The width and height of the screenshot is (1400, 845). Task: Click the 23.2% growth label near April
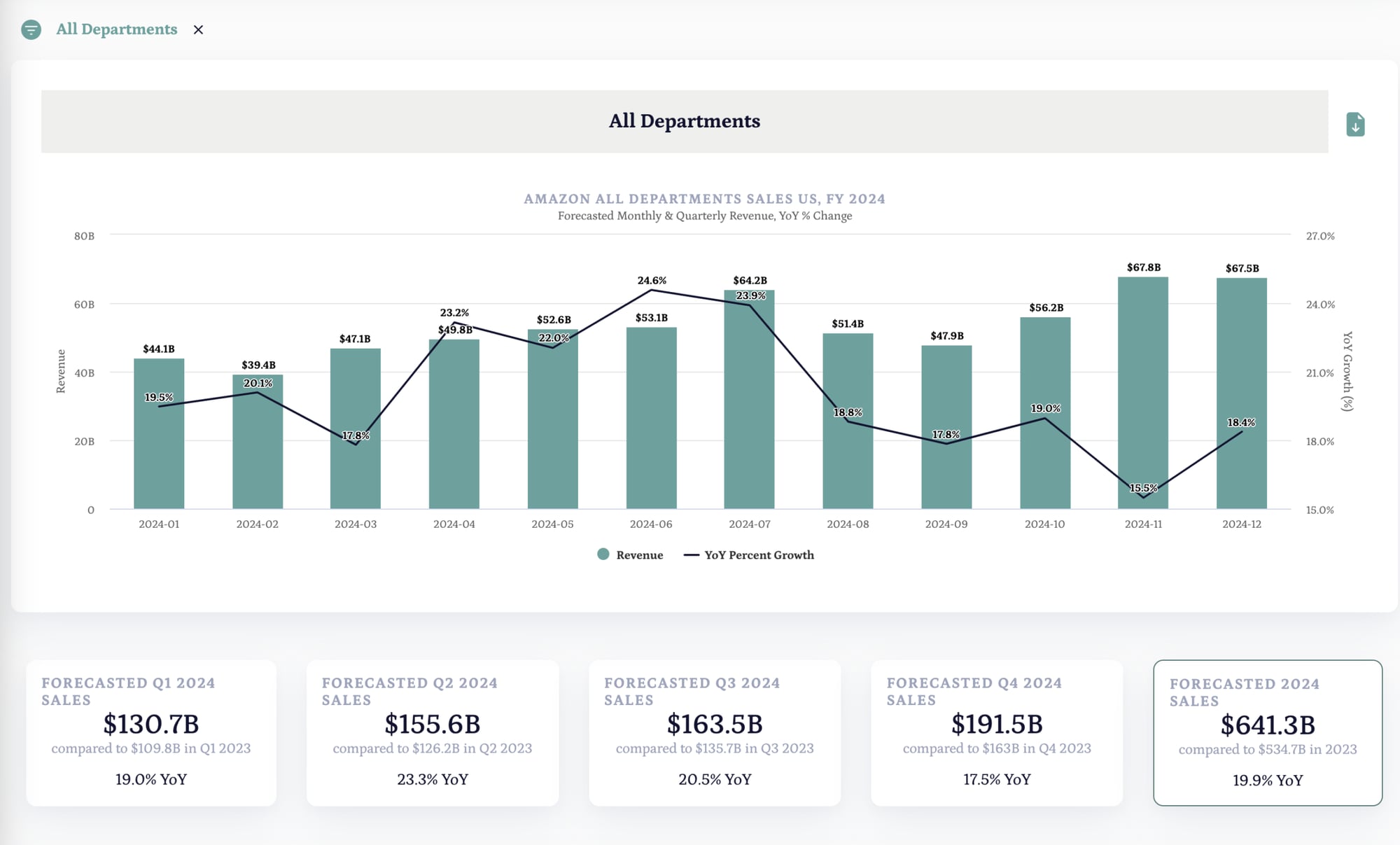pos(454,312)
